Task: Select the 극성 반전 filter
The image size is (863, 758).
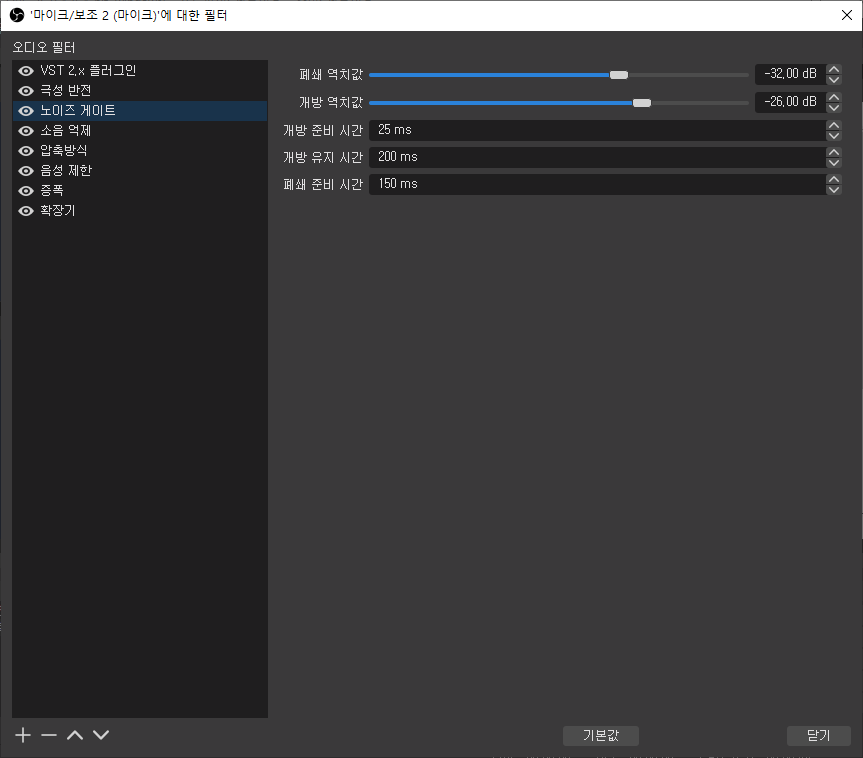Action: point(140,91)
